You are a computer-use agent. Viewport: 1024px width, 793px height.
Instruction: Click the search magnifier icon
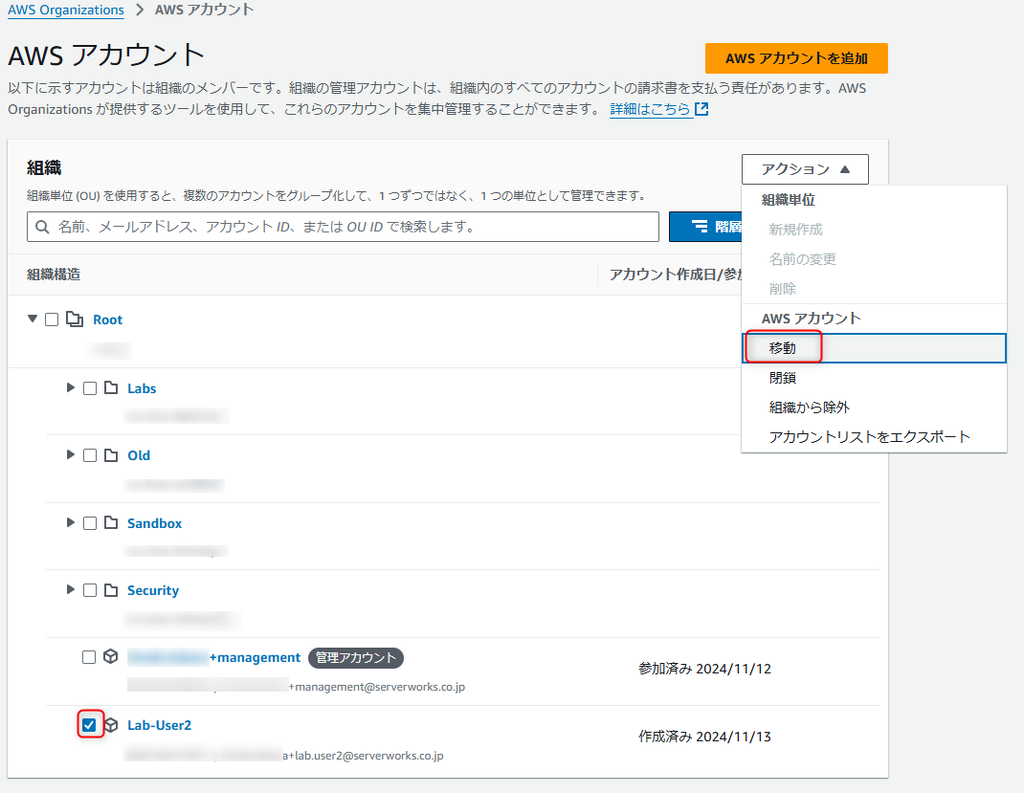tap(42, 227)
